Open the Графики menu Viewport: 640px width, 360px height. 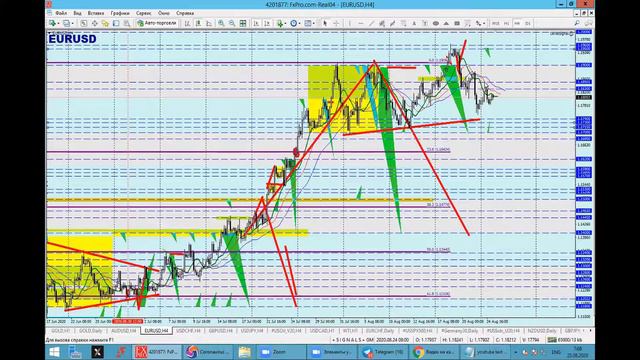pyautogui.click(x=120, y=13)
